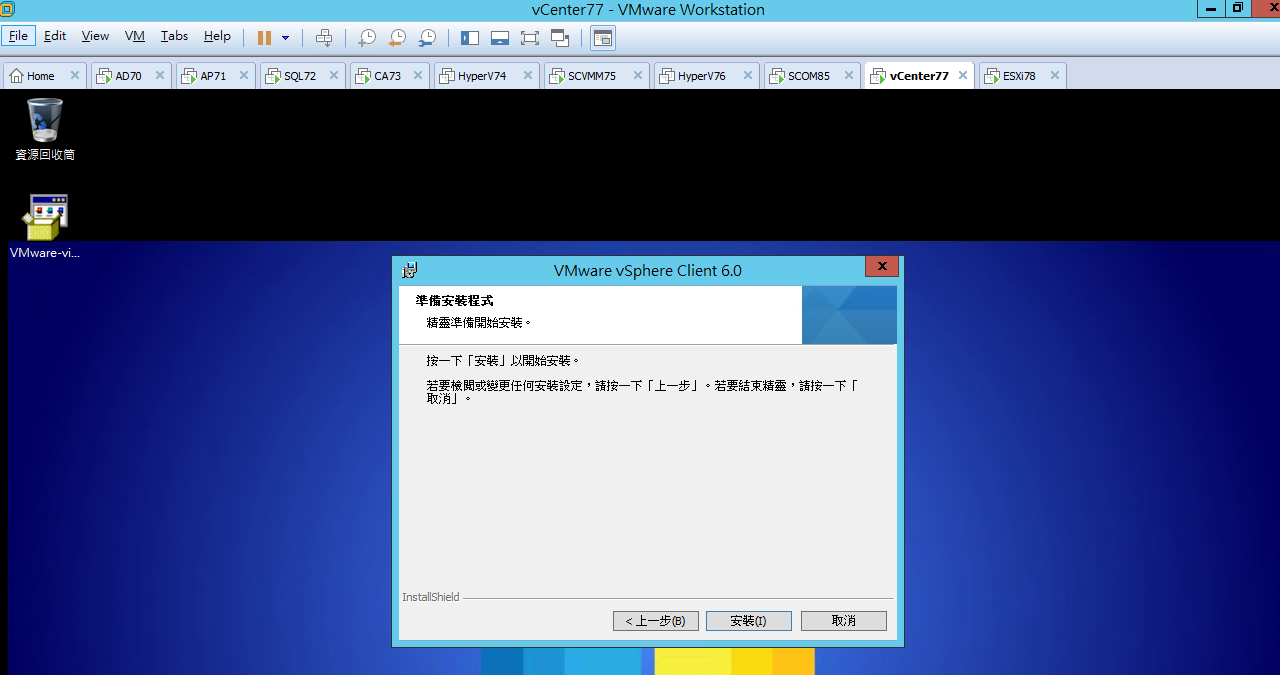This screenshot has width=1280, height=675.
Task: Revert the VM to its snapshot
Action: [x=397, y=38]
